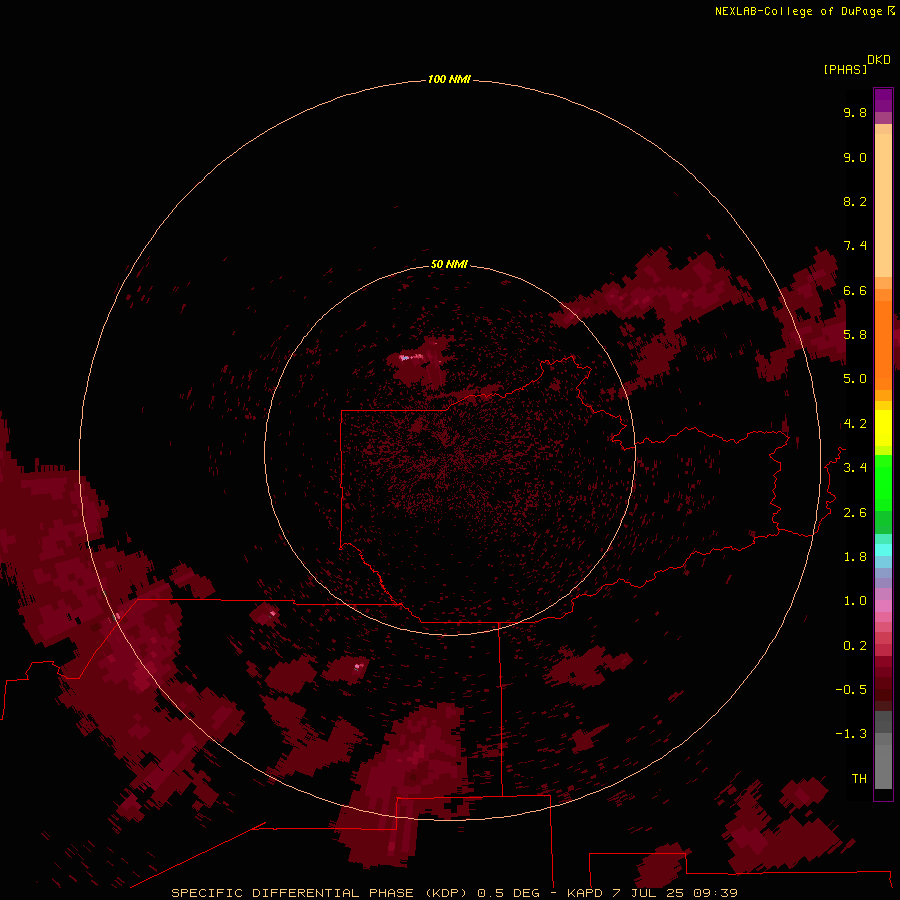Click the [PHAS] label above the color scale
The width and height of the screenshot is (900, 900).
tap(845, 69)
